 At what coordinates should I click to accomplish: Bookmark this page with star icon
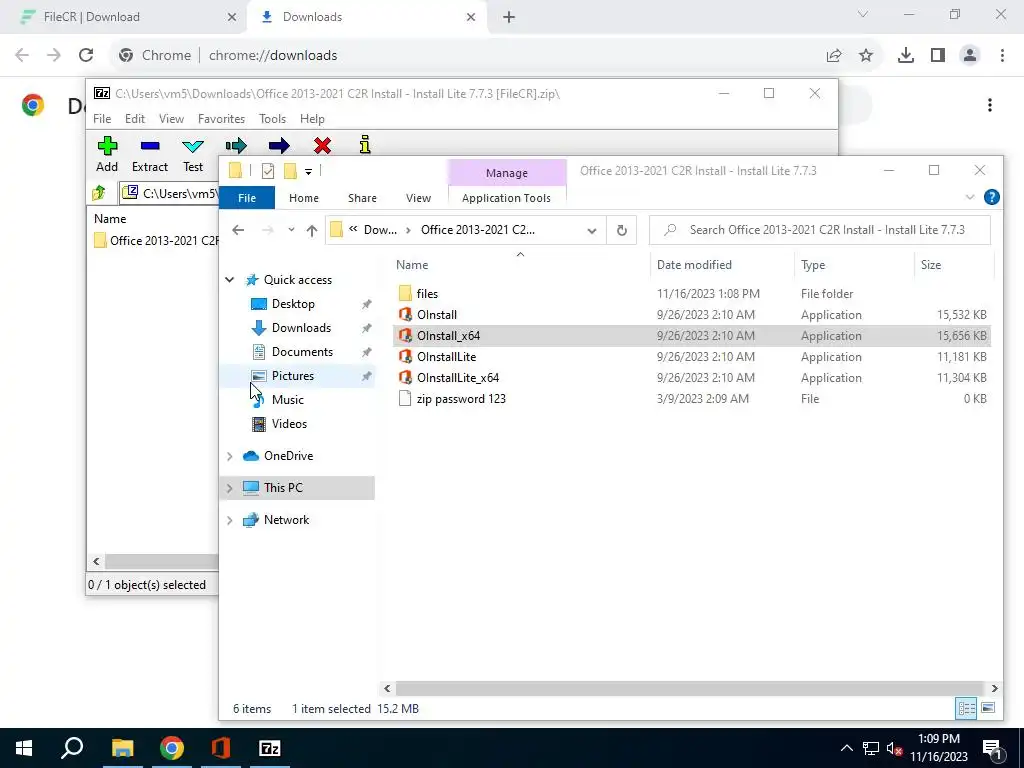click(x=866, y=55)
